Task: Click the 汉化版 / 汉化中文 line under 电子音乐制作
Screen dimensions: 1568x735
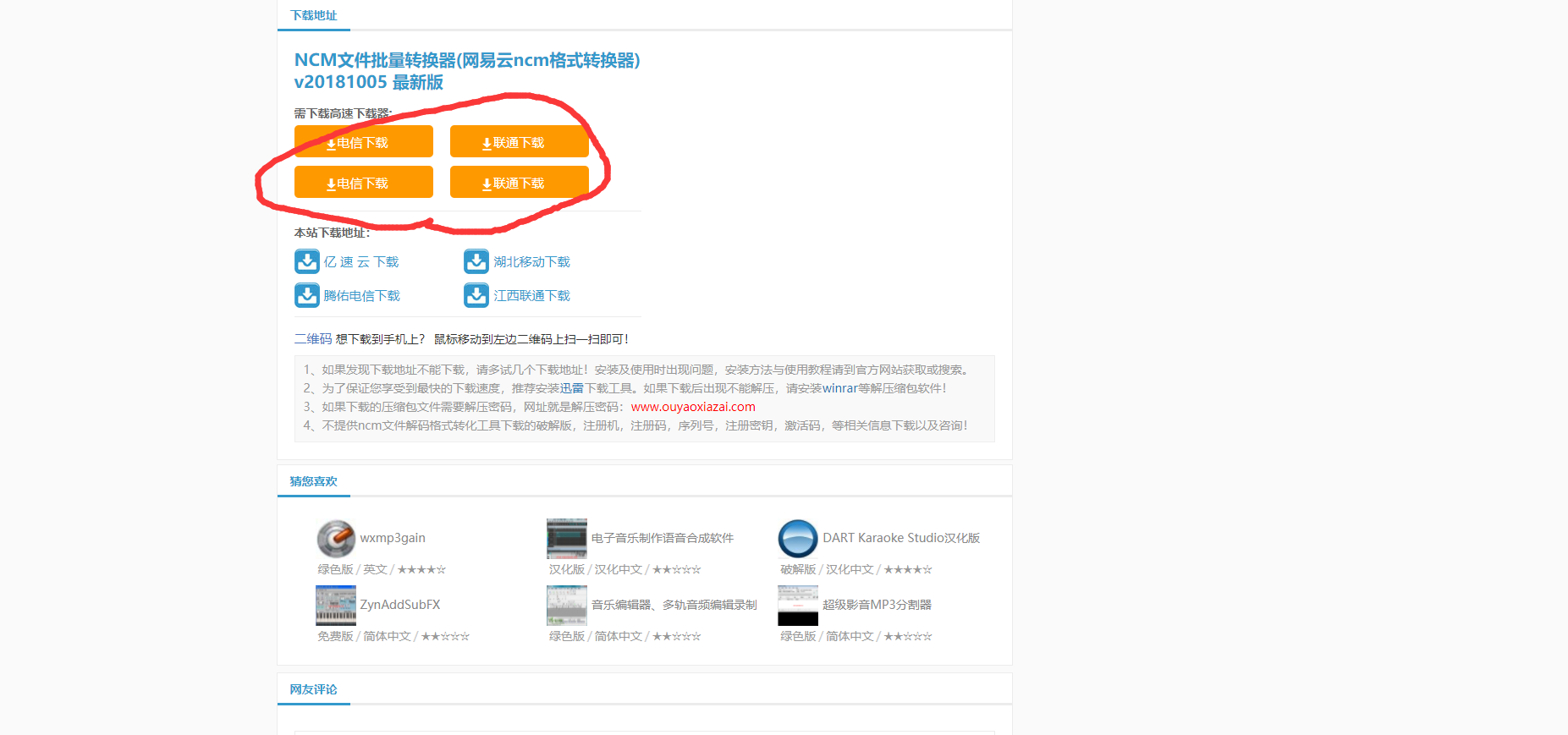Action: (x=625, y=569)
